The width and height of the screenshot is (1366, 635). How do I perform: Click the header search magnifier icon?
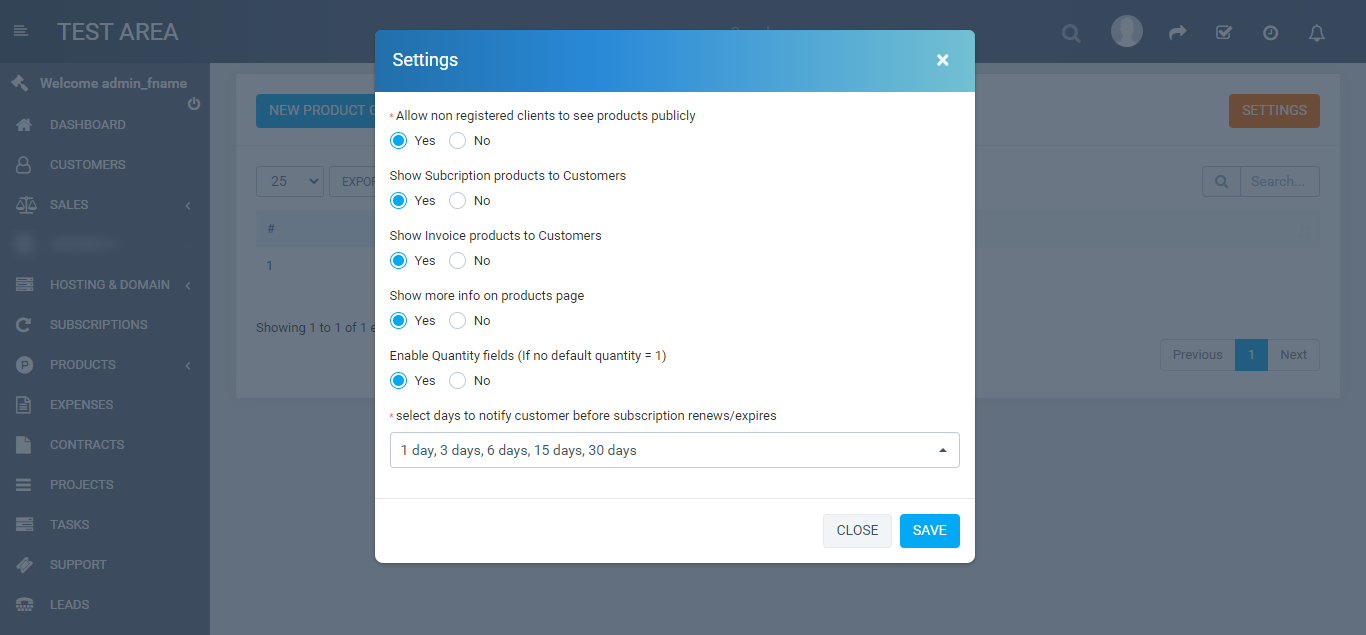pyautogui.click(x=1071, y=34)
